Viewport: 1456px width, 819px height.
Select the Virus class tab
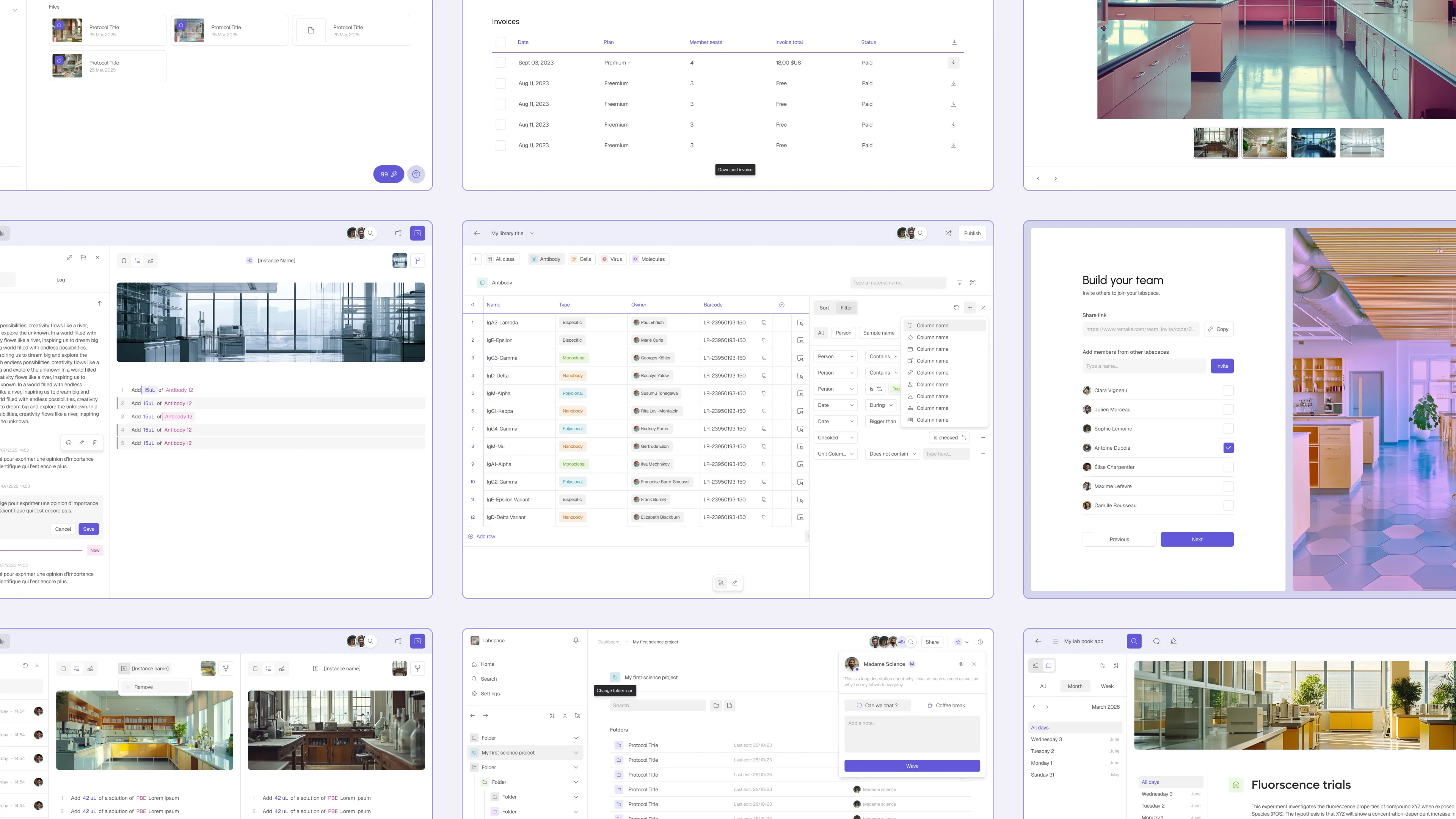tap(612, 259)
